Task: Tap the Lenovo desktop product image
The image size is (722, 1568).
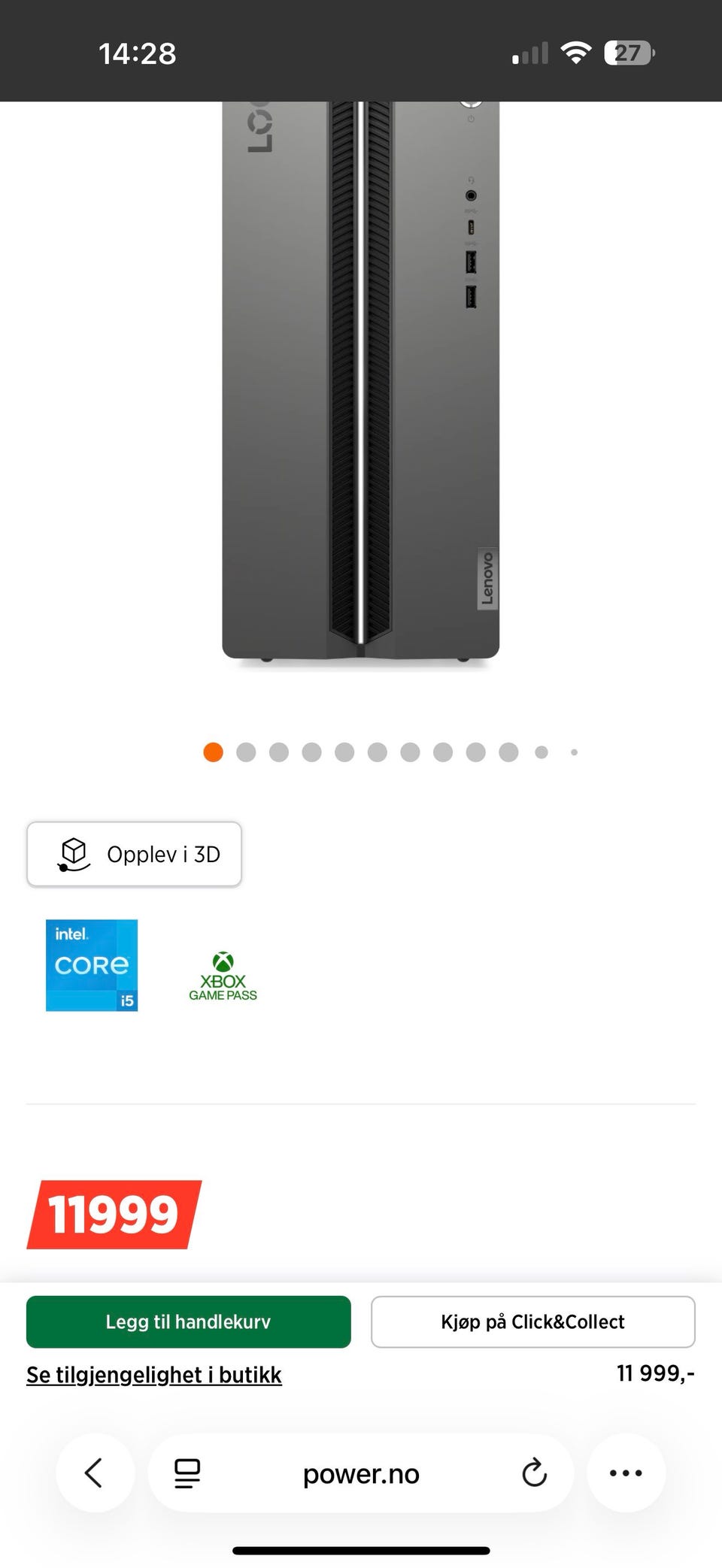Action: [361, 380]
